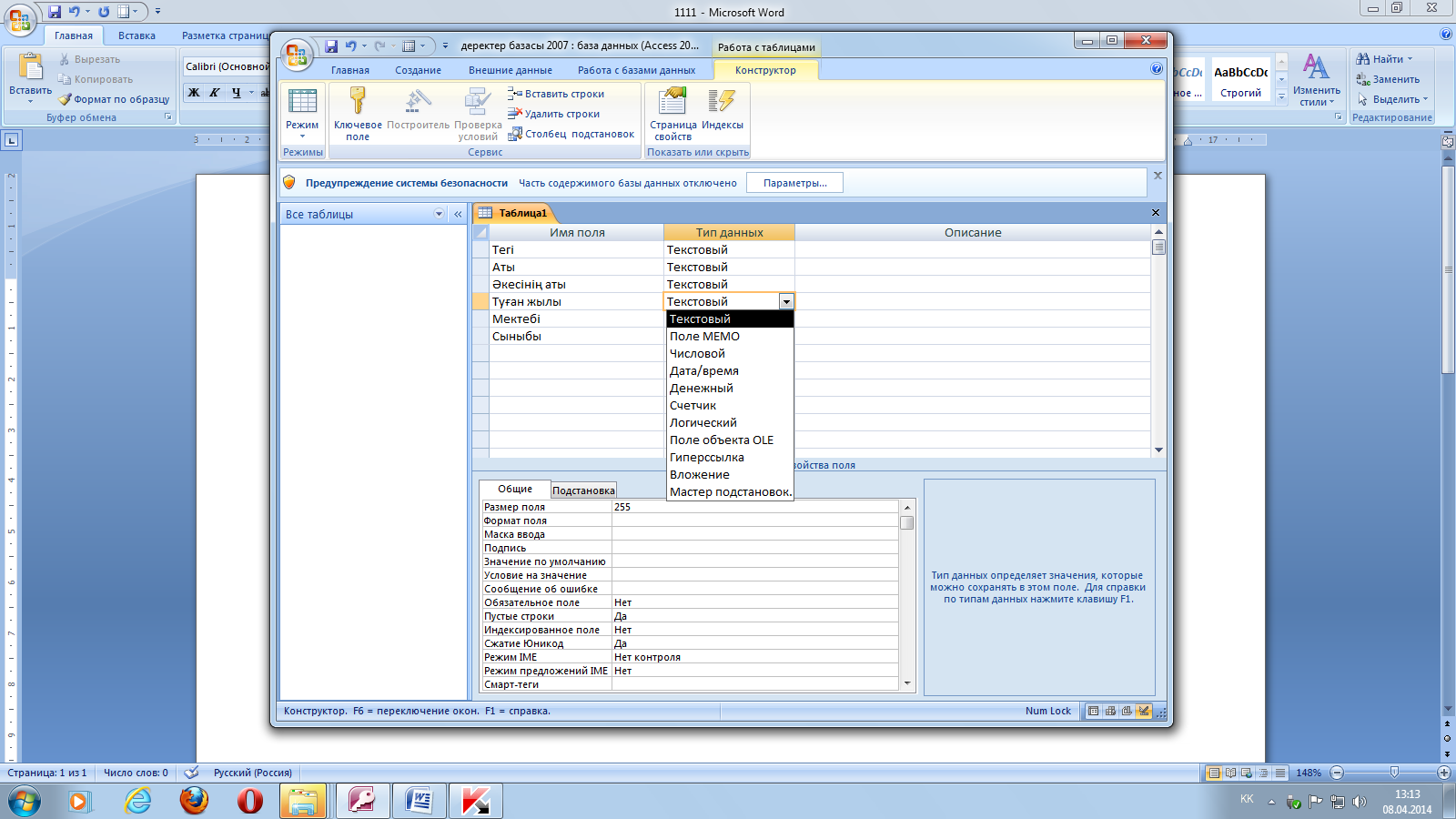Save the database via Access quick toolbar
Viewport: 1456px width, 819px height.
[331, 46]
